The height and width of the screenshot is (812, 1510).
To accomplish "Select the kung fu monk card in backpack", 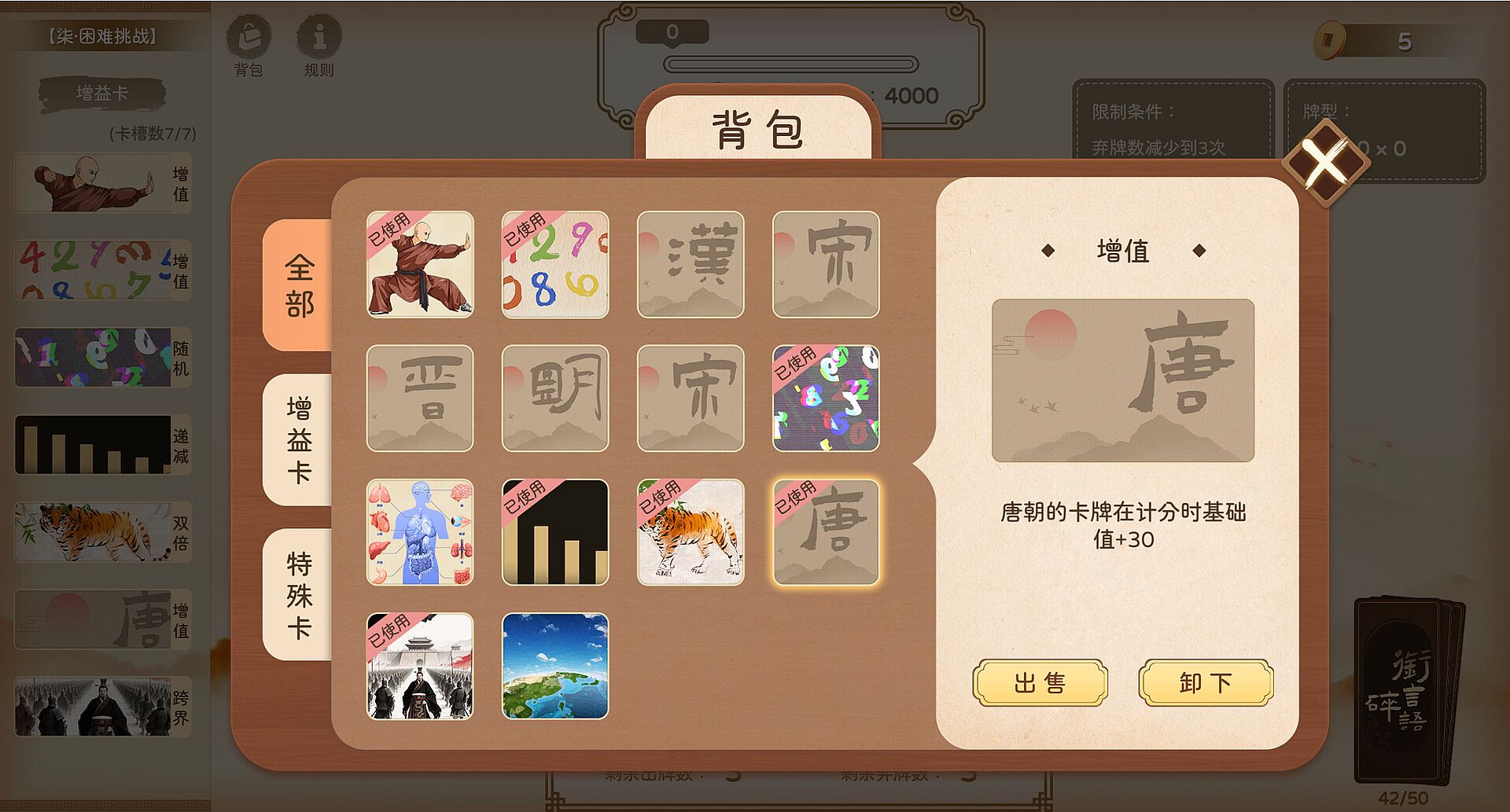I will [x=420, y=264].
